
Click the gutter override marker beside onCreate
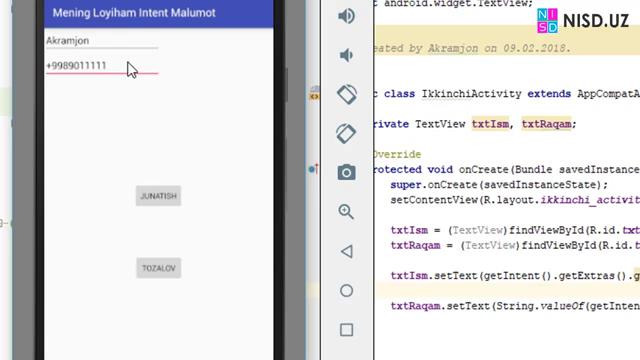click(x=313, y=169)
